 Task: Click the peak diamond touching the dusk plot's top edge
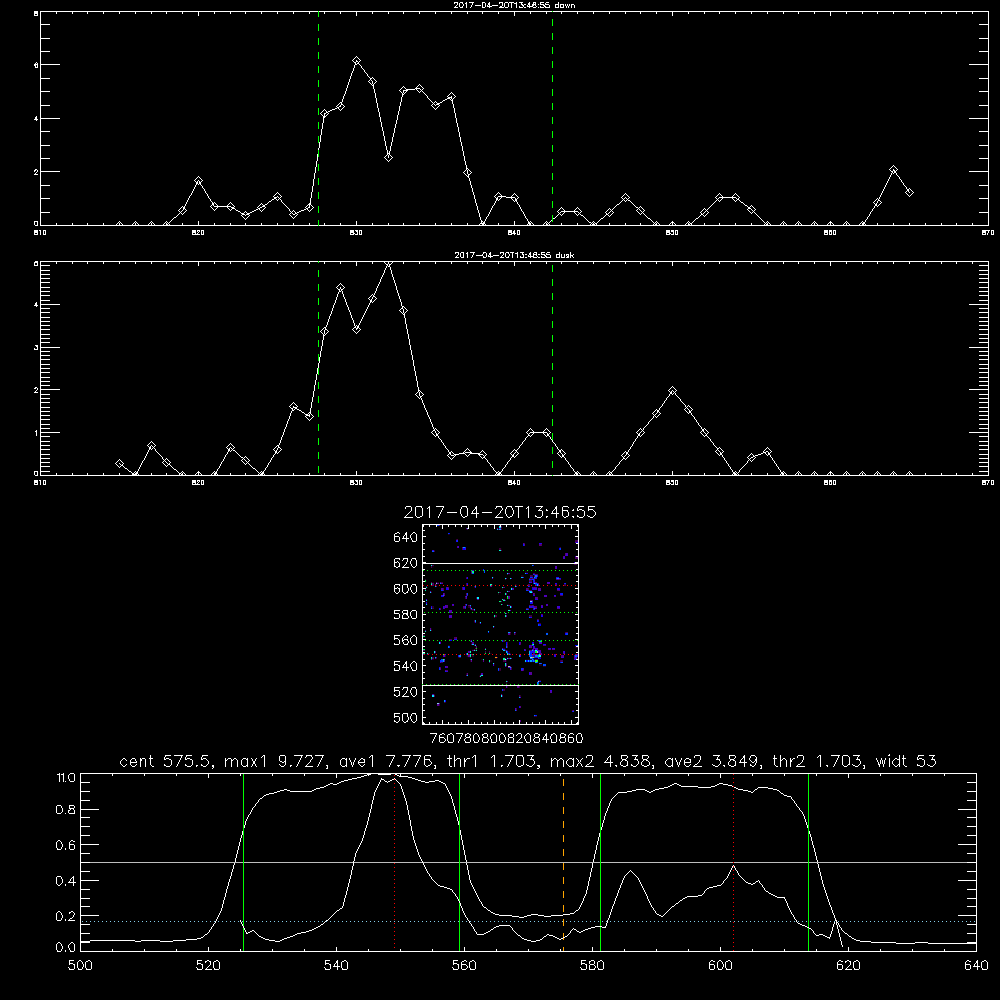click(388, 263)
